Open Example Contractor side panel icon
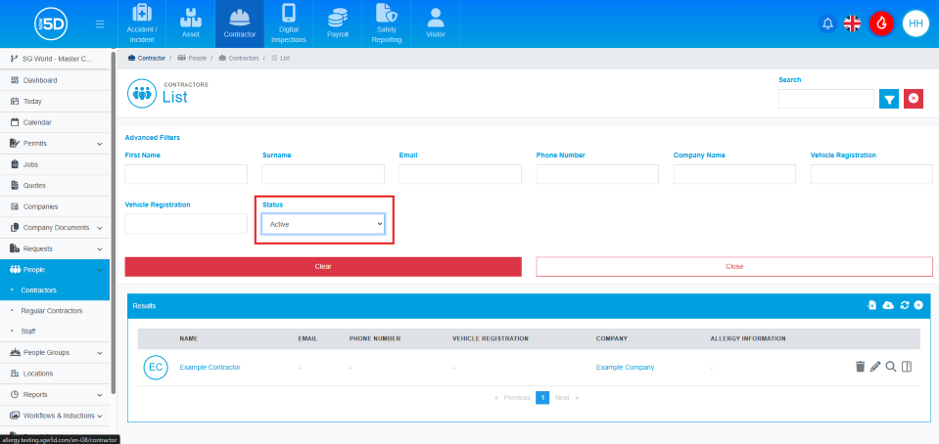Image resolution: width=939 pixels, height=444 pixels. click(907, 367)
